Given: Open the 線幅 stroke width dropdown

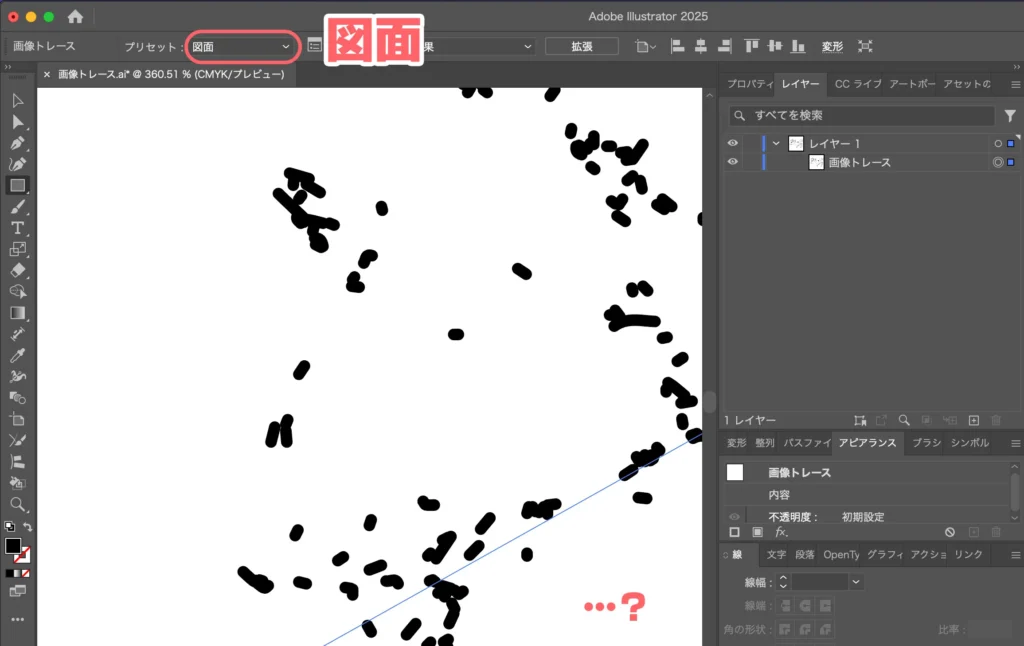Looking at the screenshot, I should [x=855, y=581].
